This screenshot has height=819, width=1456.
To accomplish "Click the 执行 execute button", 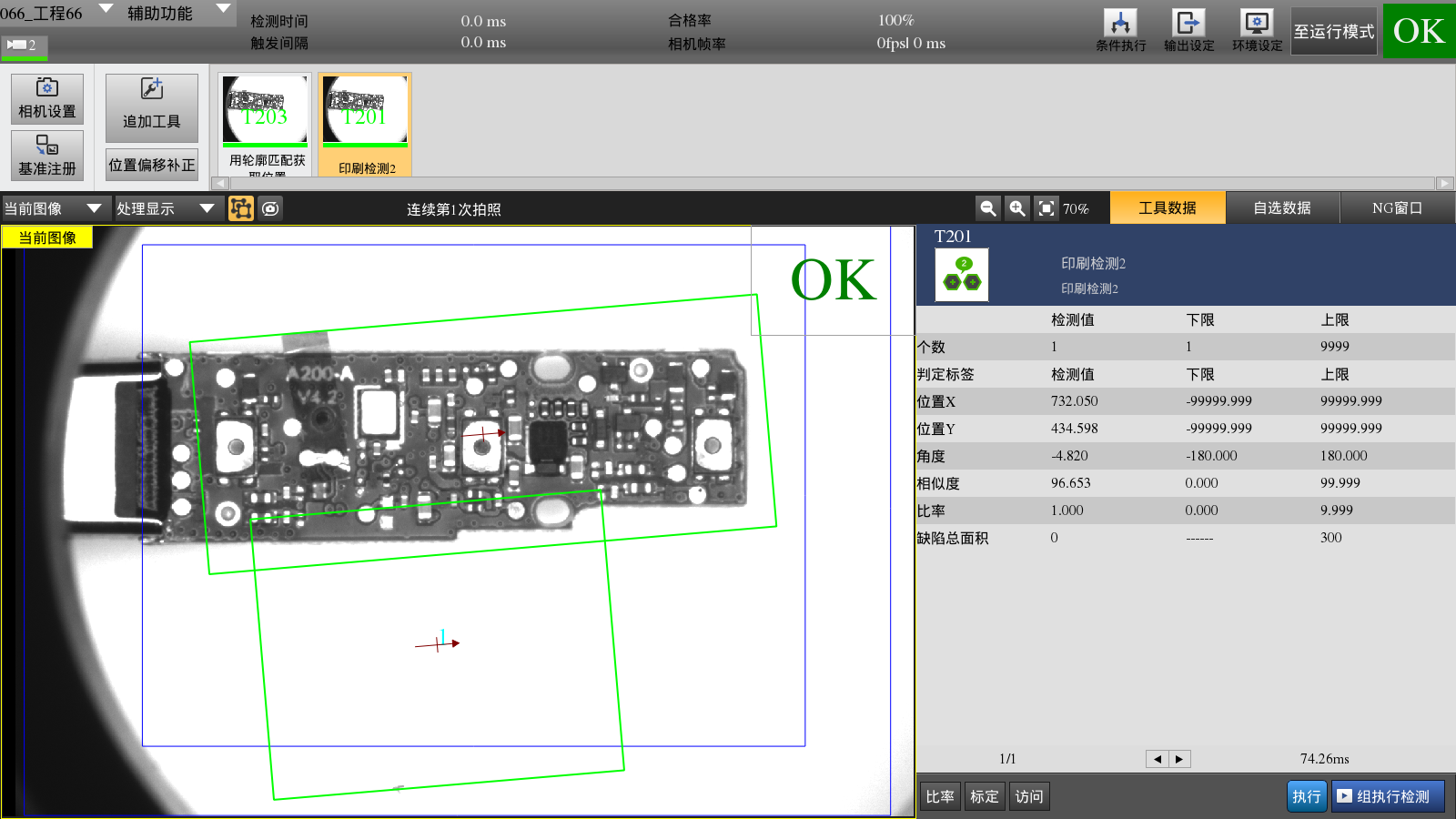I will [1306, 796].
